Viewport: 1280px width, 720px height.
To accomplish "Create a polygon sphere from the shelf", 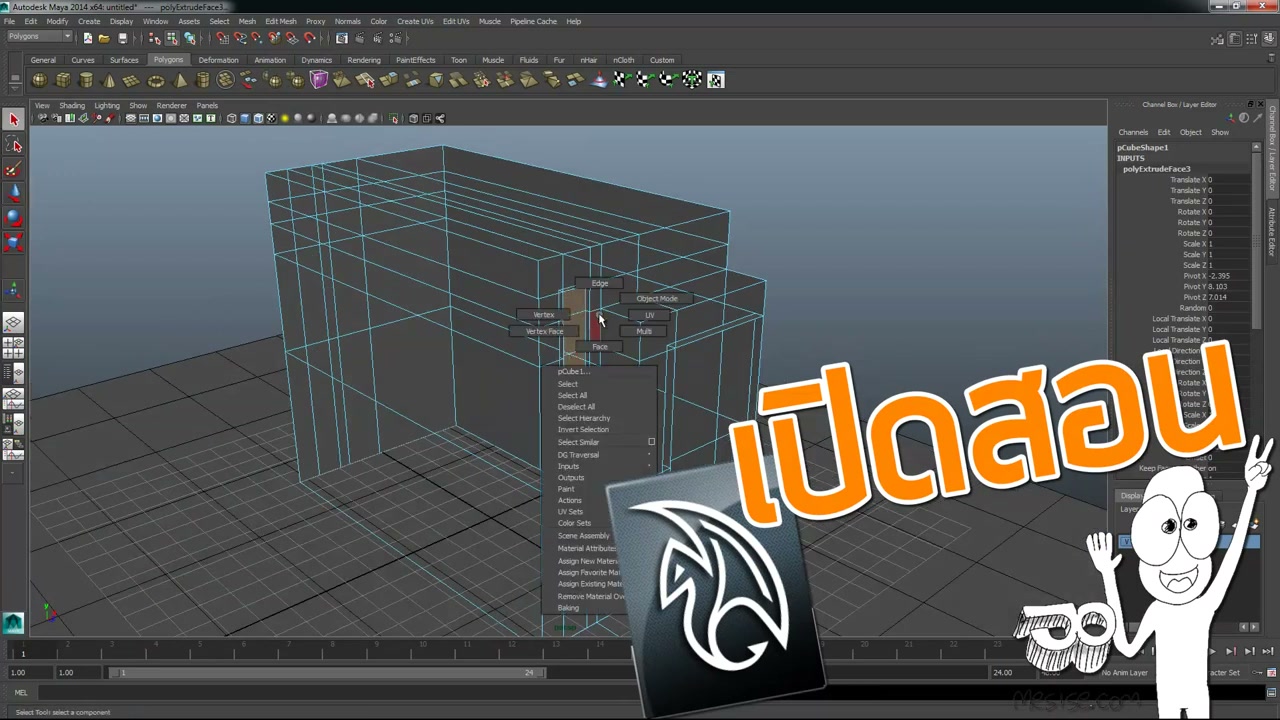I will pyautogui.click(x=40, y=80).
